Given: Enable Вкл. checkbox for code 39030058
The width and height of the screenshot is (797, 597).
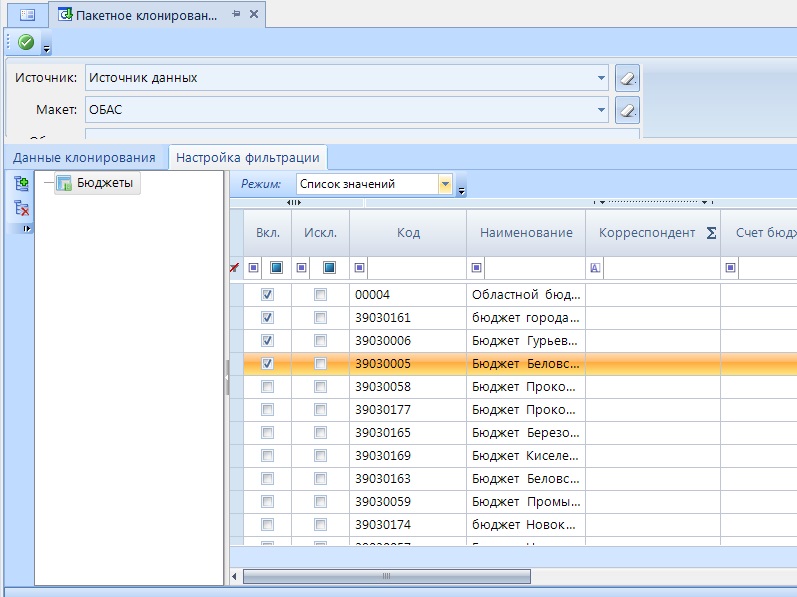Looking at the screenshot, I should [x=267, y=387].
